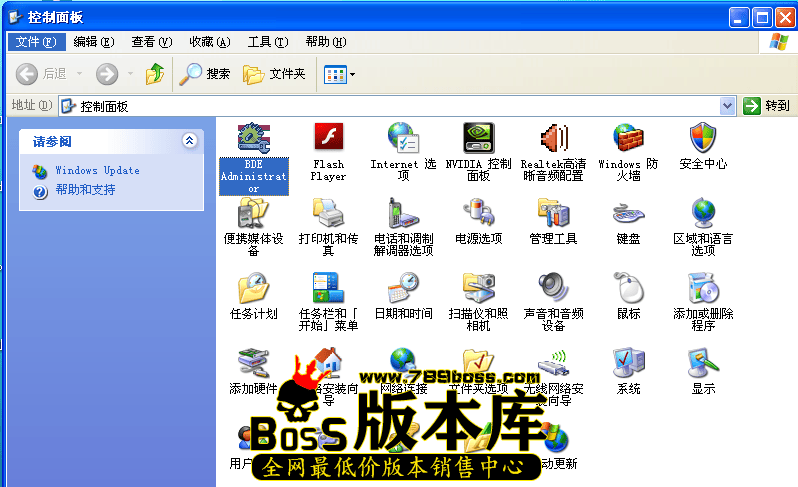Open 添加或删除程序 icon
The width and height of the screenshot is (798, 487).
point(703,288)
